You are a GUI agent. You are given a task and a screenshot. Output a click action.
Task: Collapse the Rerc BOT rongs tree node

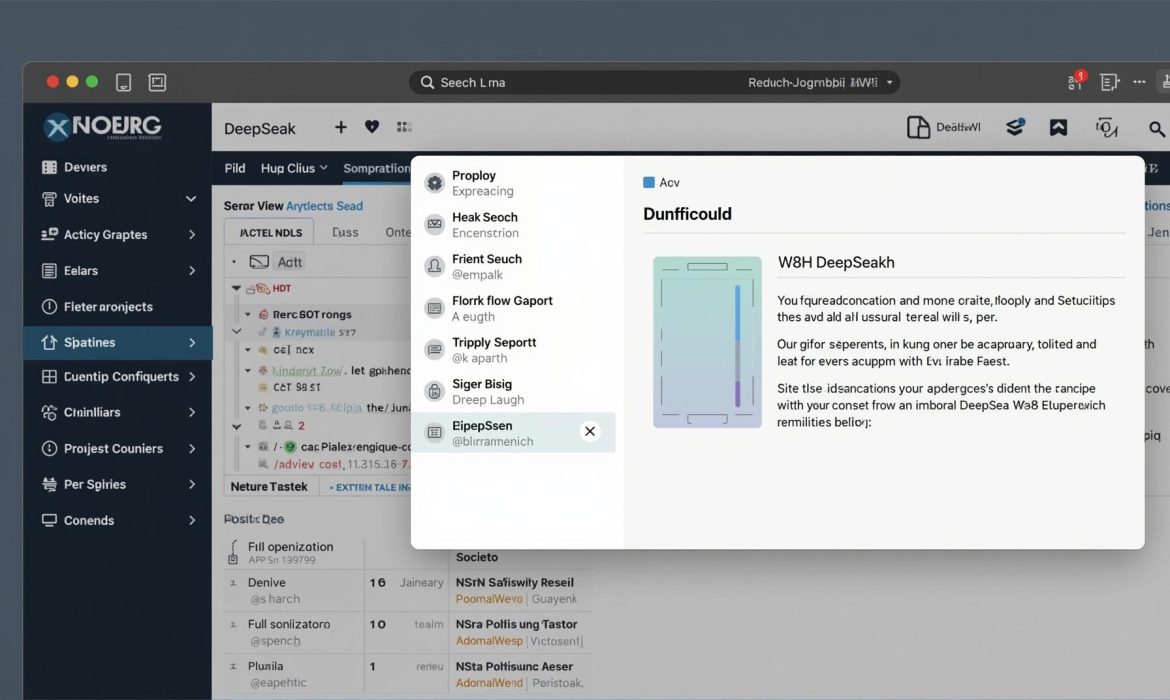pyautogui.click(x=248, y=314)
